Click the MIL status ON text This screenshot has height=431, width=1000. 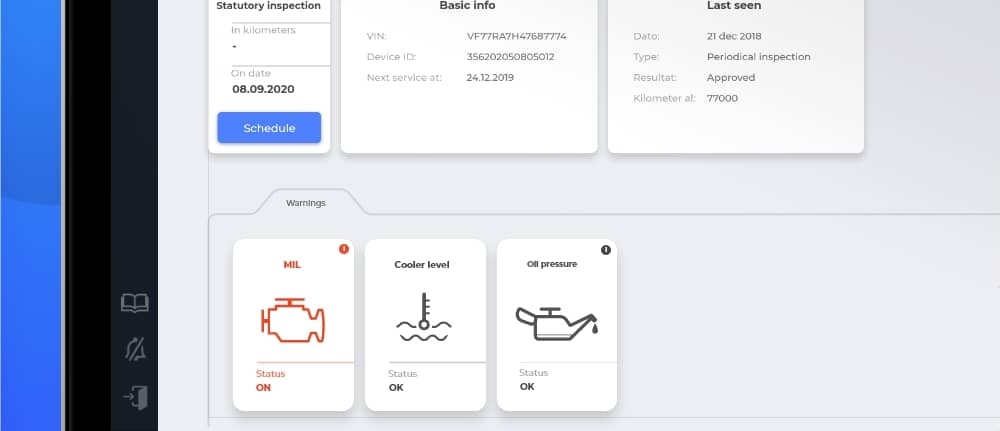263,388
